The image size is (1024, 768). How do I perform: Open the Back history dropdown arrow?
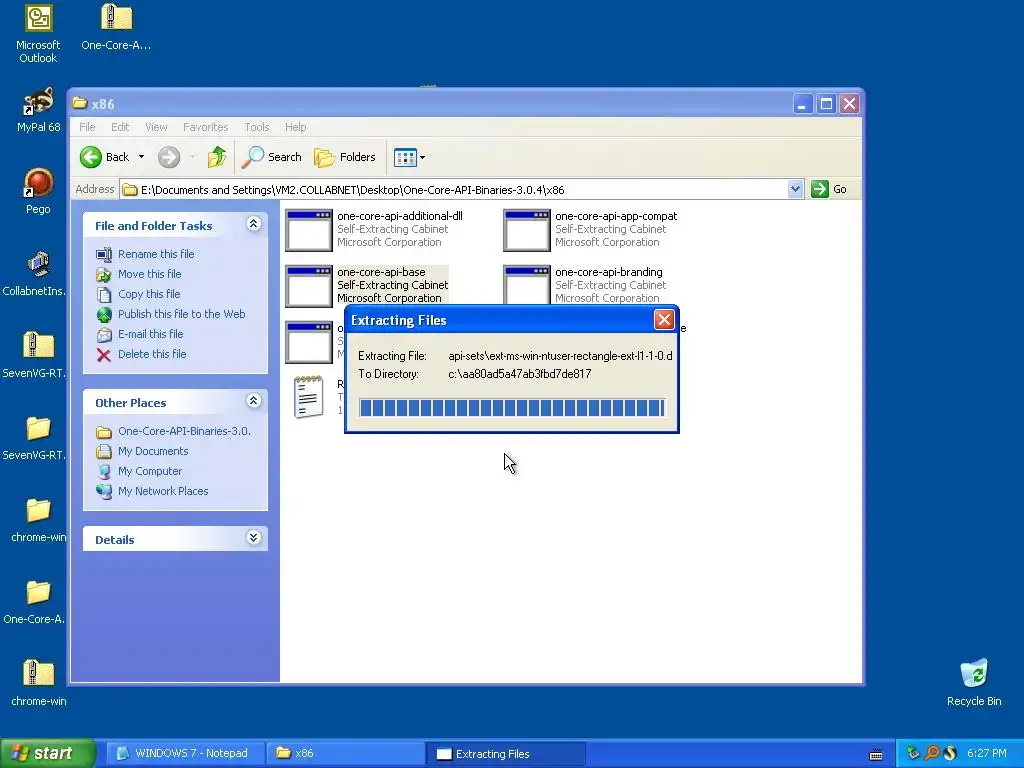141,157
